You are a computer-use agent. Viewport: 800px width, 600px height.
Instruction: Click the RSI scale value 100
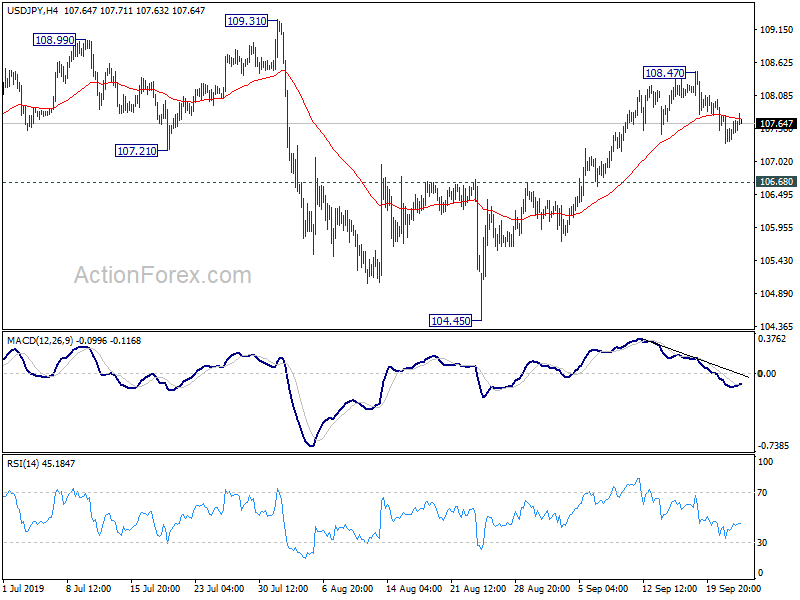[x=766, y=461]
